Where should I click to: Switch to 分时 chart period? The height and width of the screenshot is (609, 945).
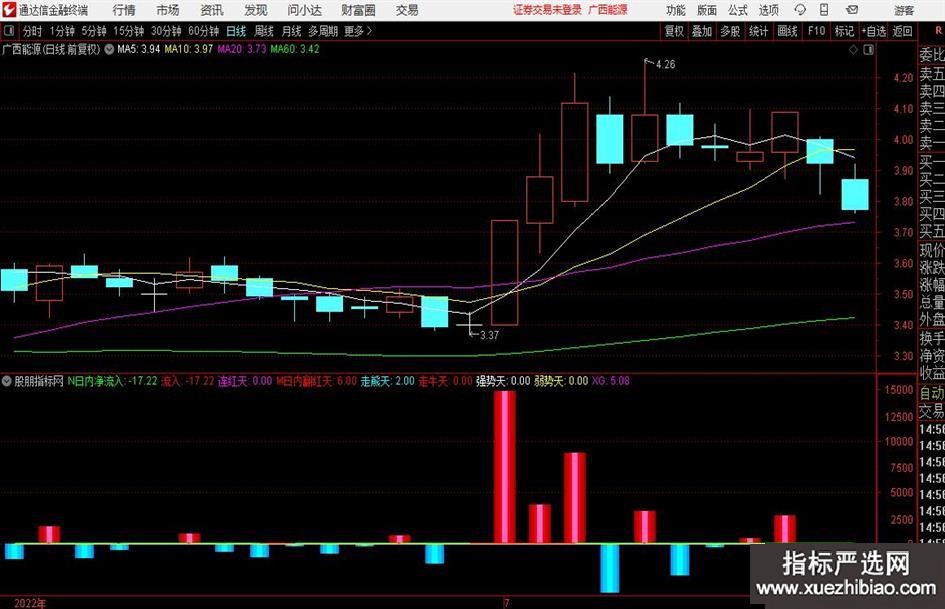click(33, 31)
